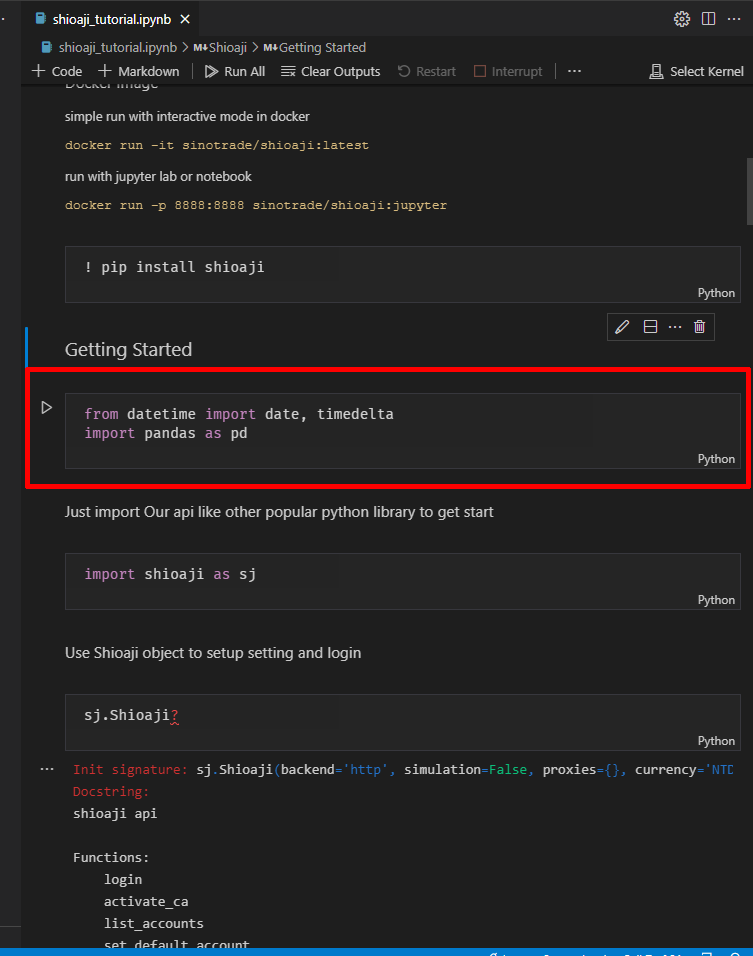This screenshot has width=753, height=956.
Task: Click the 'Functions:' output label
Action: tap(111, 857)
